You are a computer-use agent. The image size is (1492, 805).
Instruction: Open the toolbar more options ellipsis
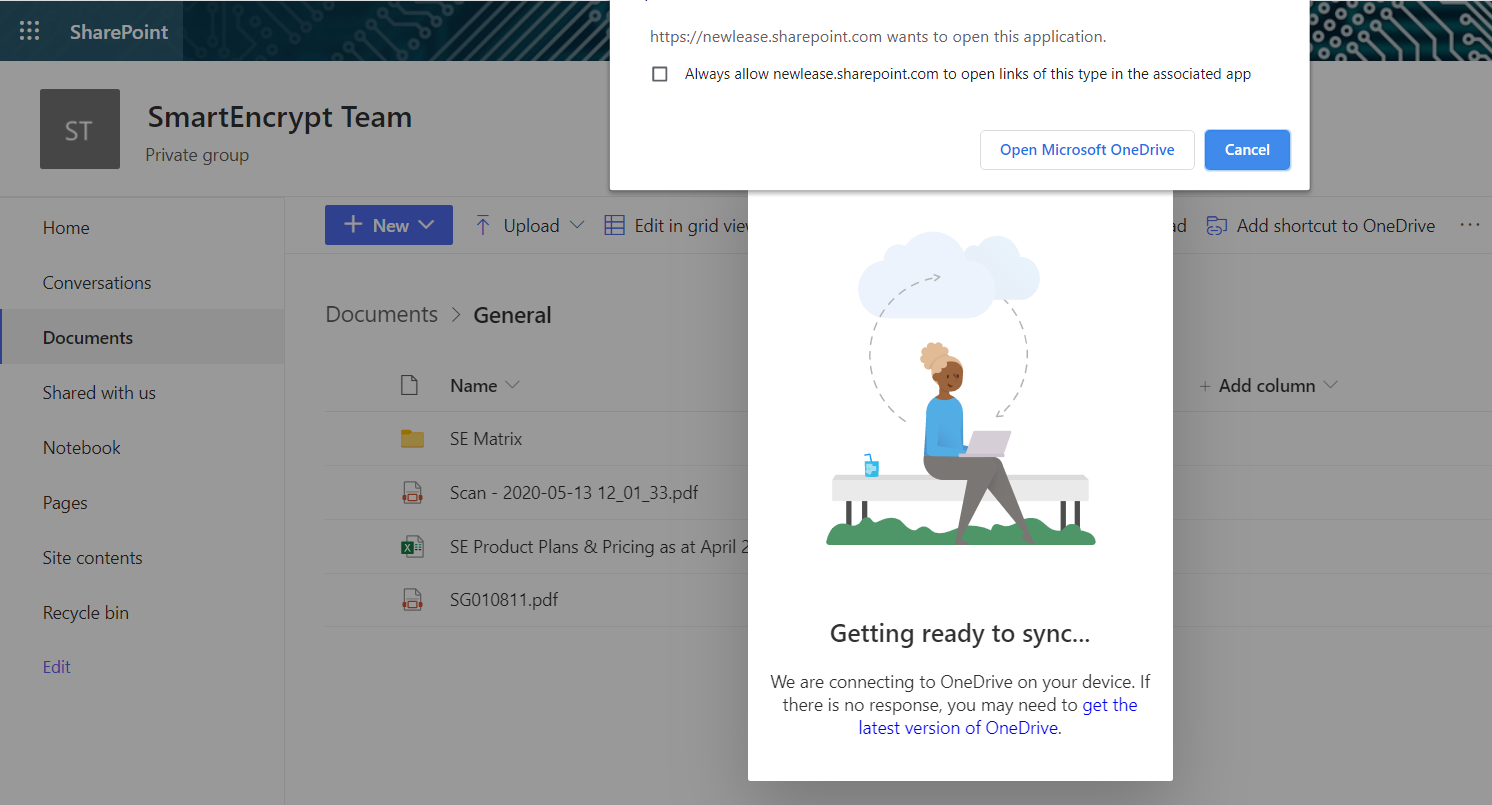point(1469,225)
